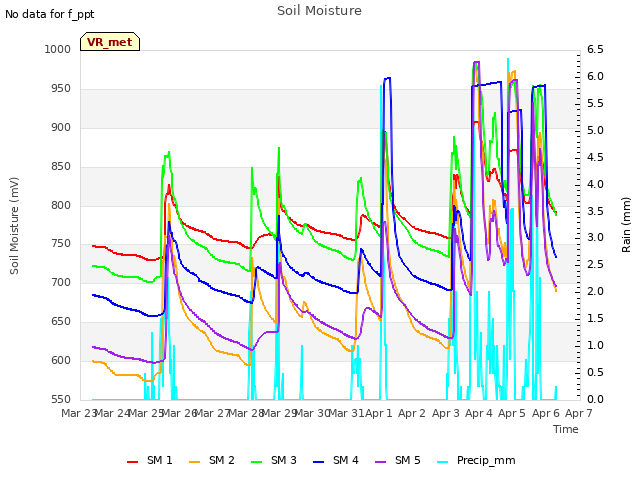Click the 'Time' x-axis label
Screen dimensions: 640x480
pyautogui.click(x=566, y=429)
